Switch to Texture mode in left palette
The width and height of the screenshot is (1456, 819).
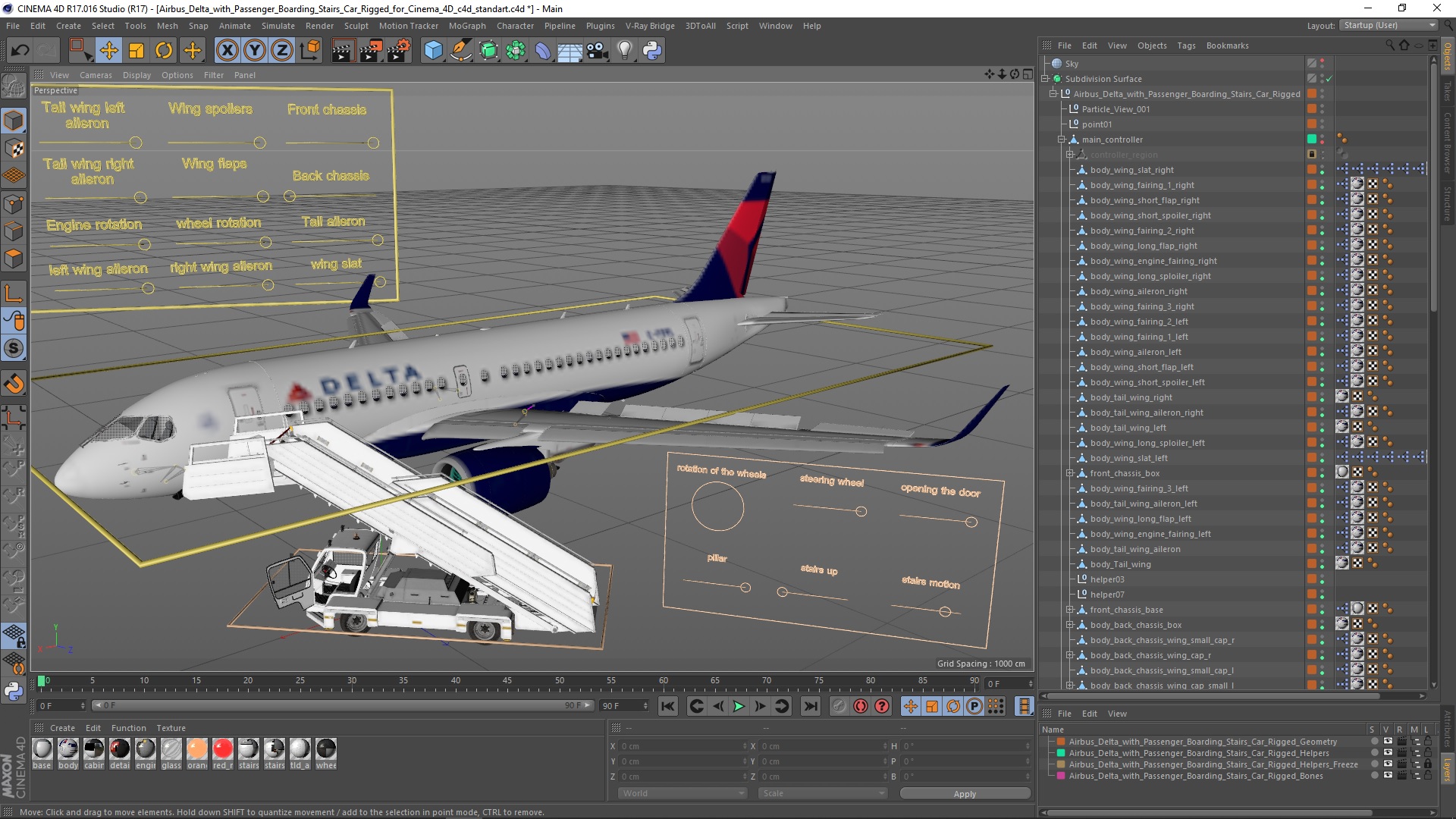[x=14, y=148]
